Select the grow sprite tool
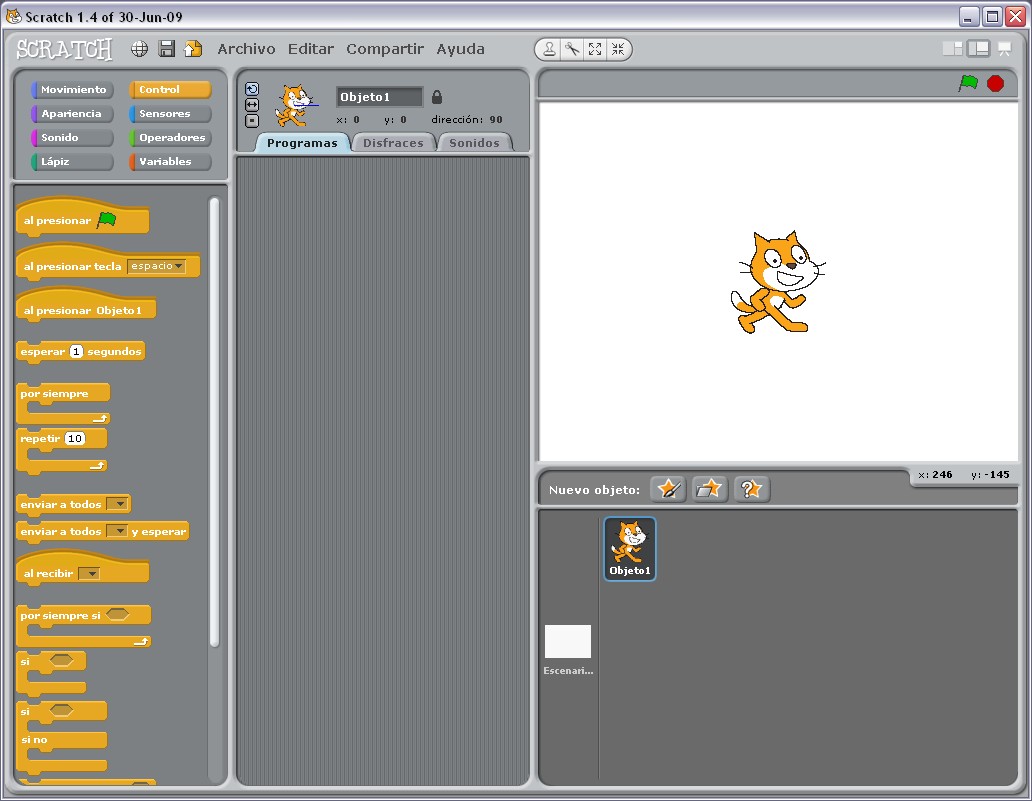Image resolution: width=1032 pixels, height=801 pixels. coord(595,49)
